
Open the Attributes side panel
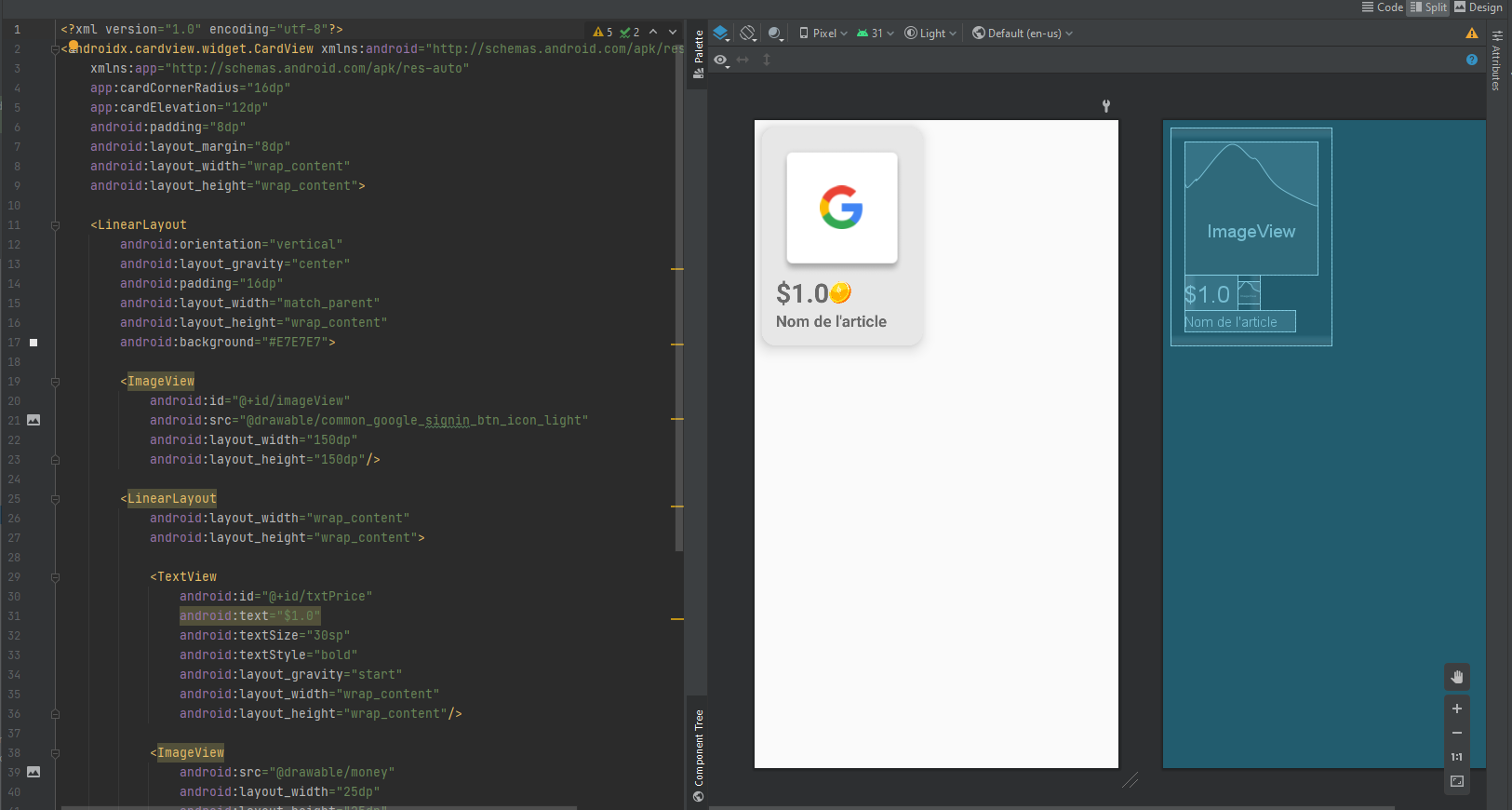(x=1496, y=61)
